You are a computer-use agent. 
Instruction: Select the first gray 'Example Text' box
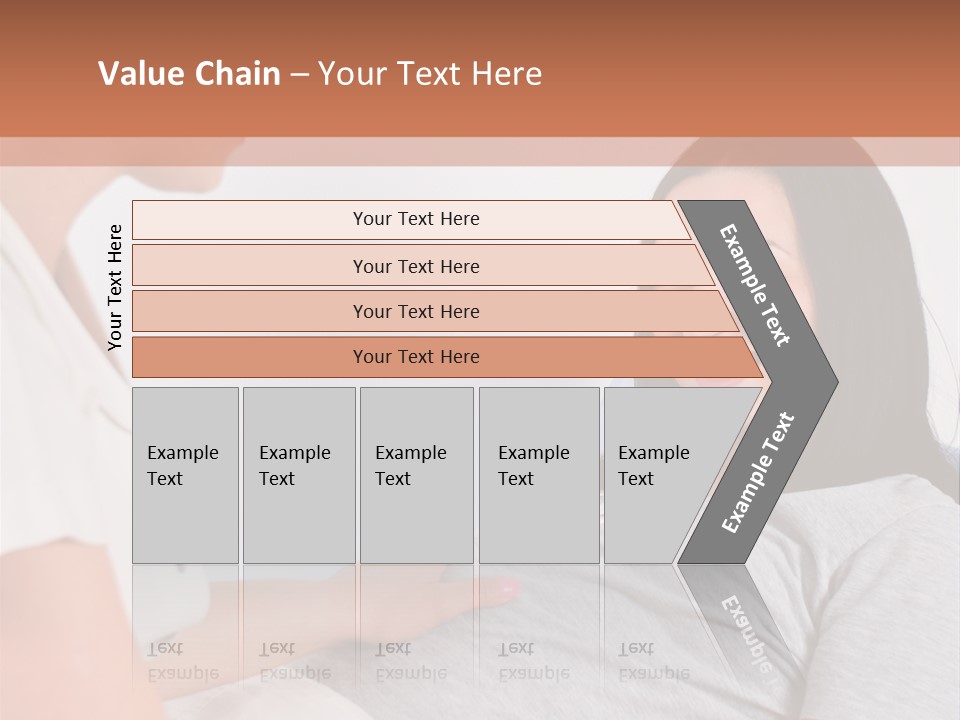pos(186,475)
